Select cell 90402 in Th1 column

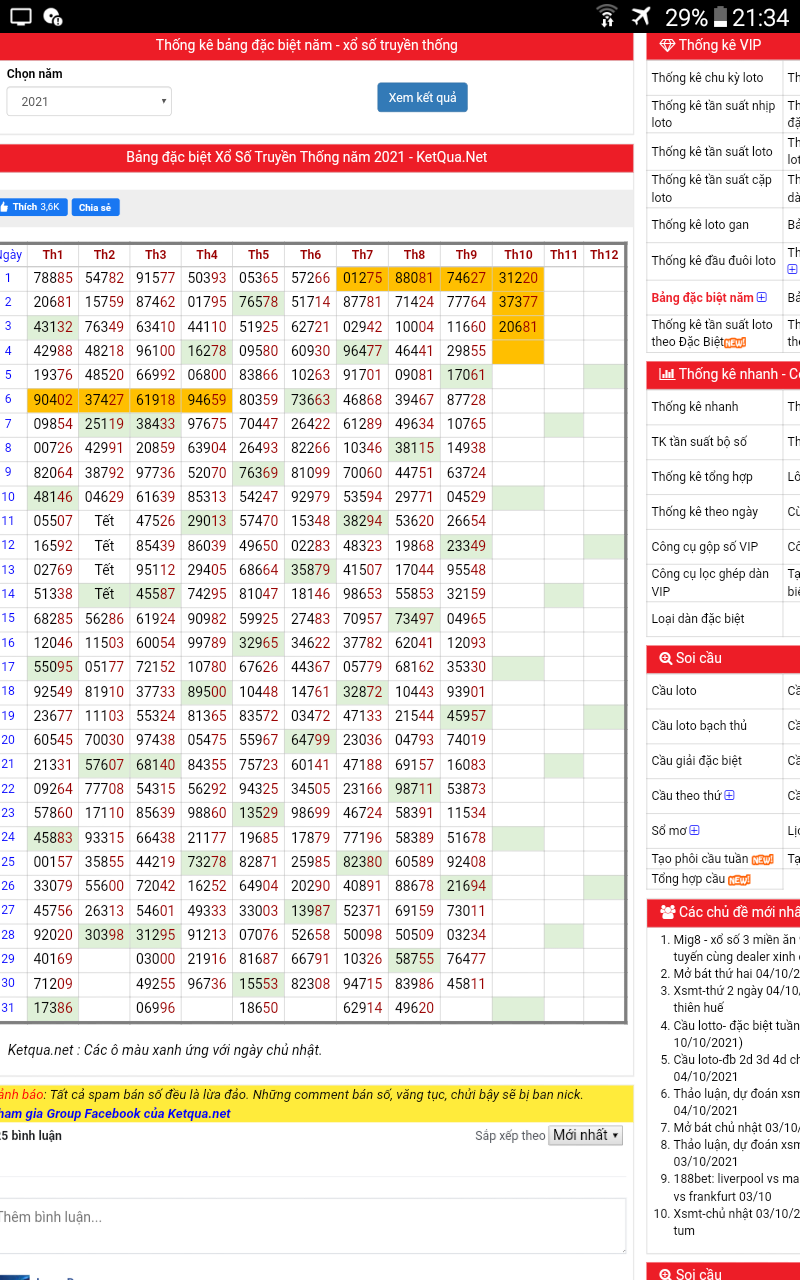tap(53, 400)
